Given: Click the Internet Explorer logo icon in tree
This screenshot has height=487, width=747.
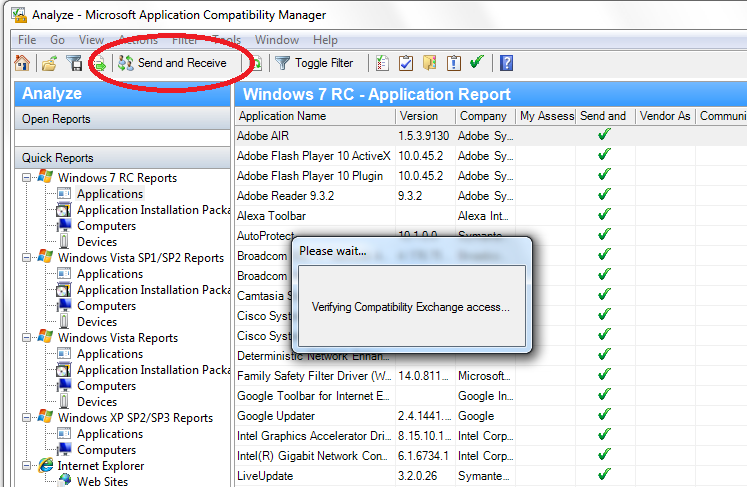Looking at the screenshot, I should click(46, 465).
